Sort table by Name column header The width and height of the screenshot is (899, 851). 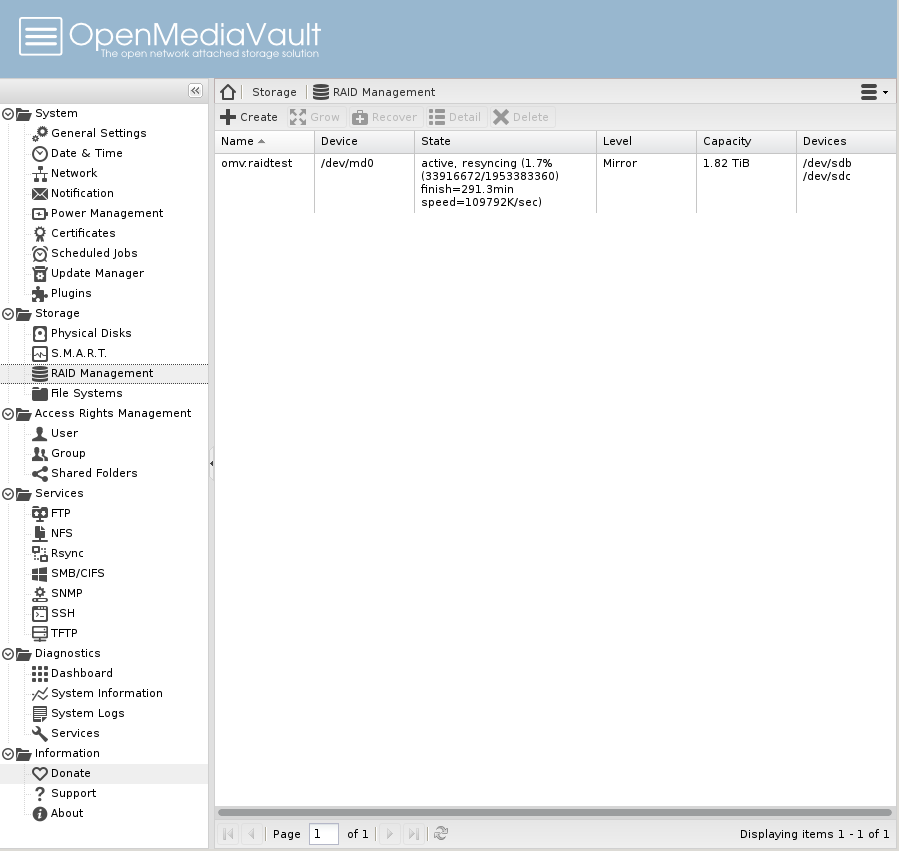(238, 141)
